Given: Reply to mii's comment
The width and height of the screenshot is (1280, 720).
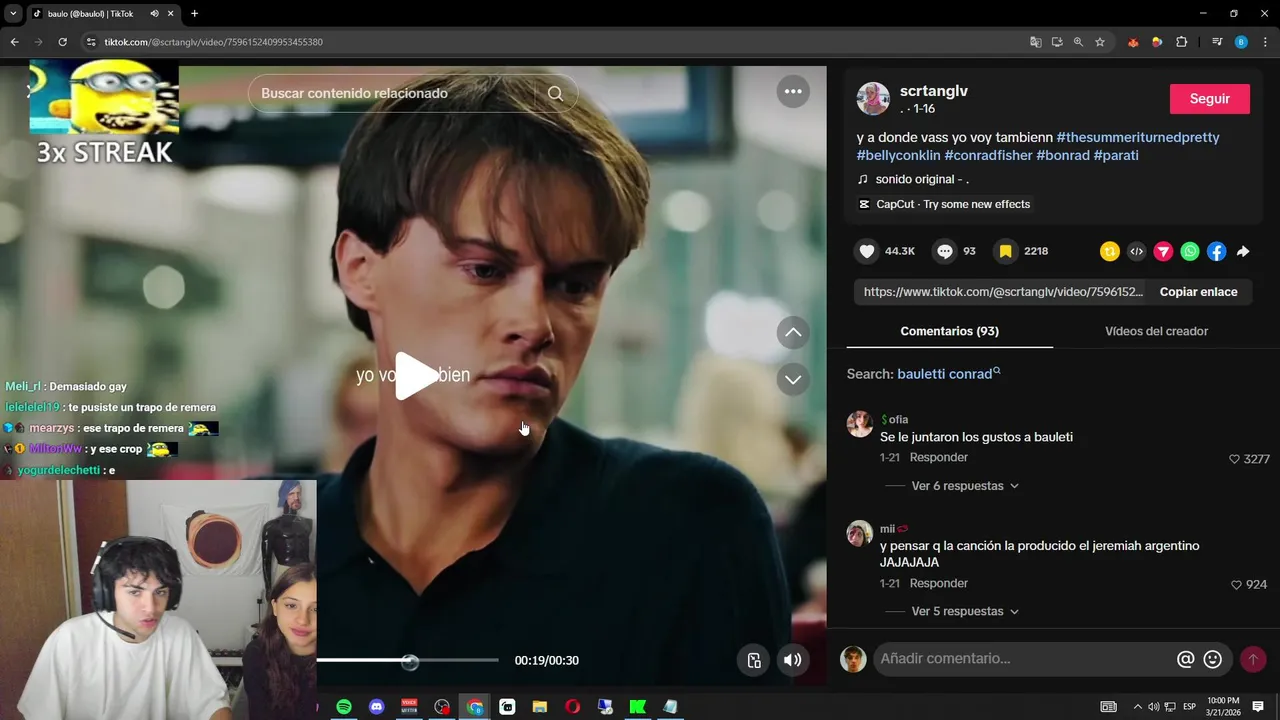Looking at the screenshot, I should pyautogui.click(x=939, y=584).
